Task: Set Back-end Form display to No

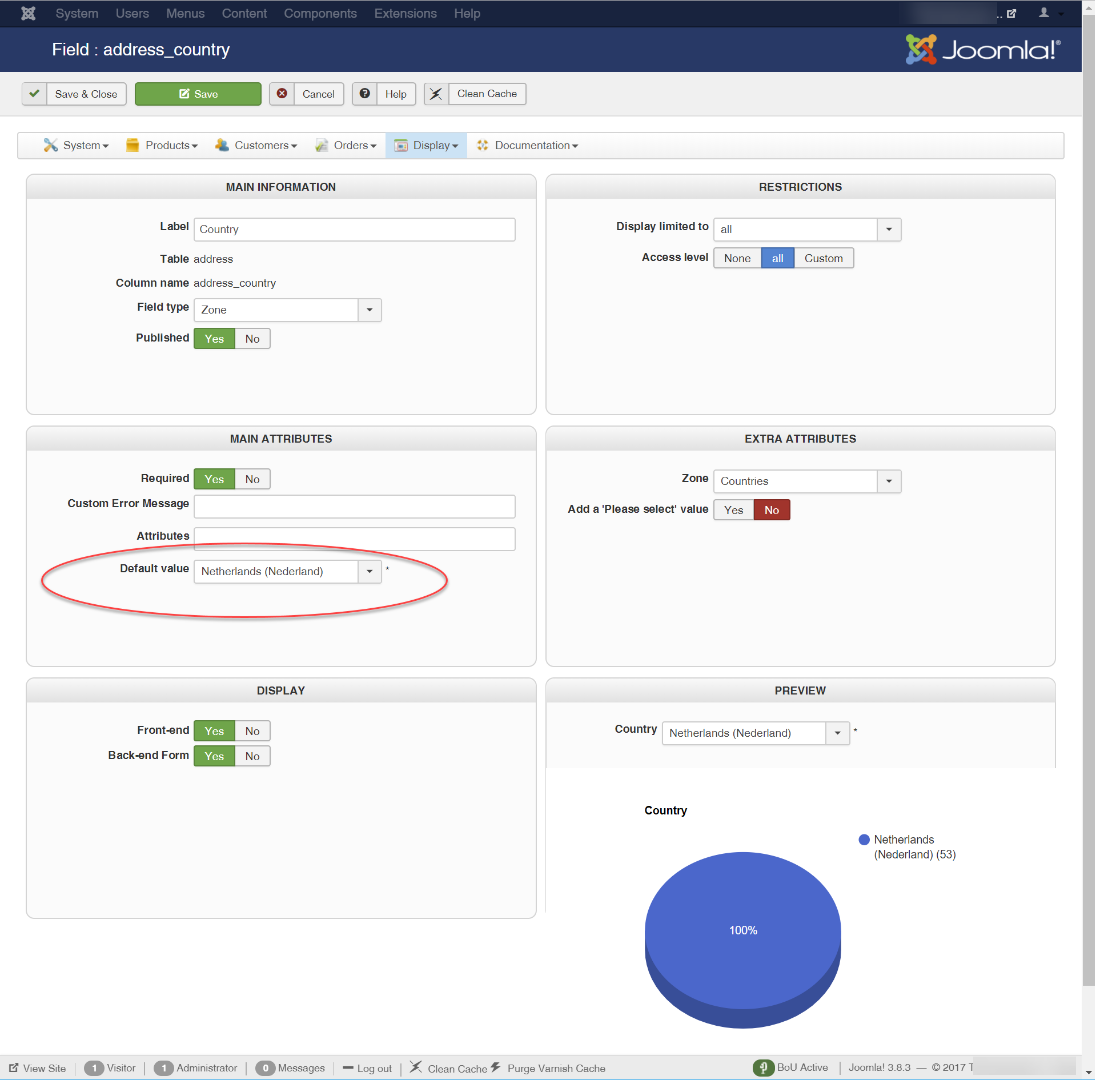Action: 252,756
